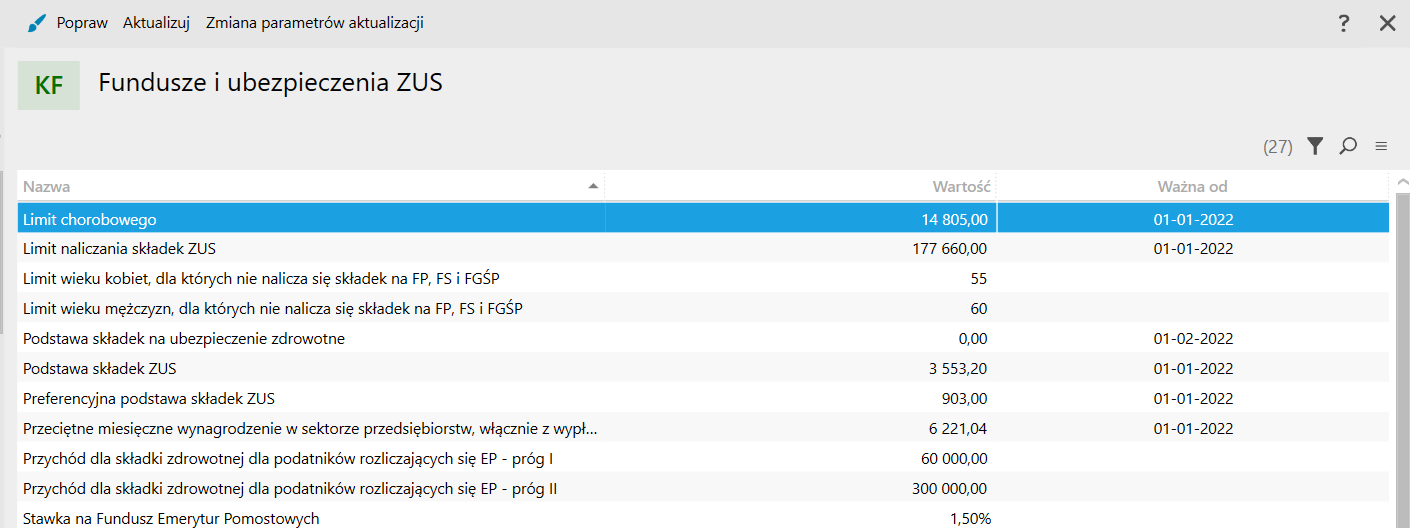
Task: Click the value 1,50%
Action: click(x=970, y=518)
